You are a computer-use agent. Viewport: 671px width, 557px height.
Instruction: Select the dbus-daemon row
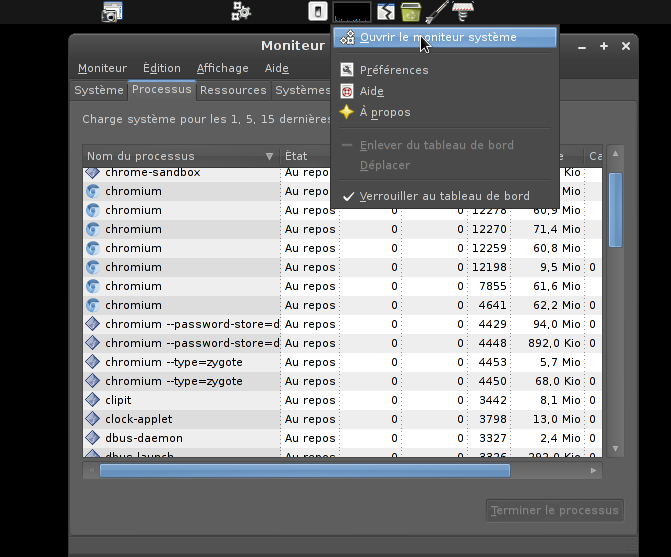pos(342,438)
